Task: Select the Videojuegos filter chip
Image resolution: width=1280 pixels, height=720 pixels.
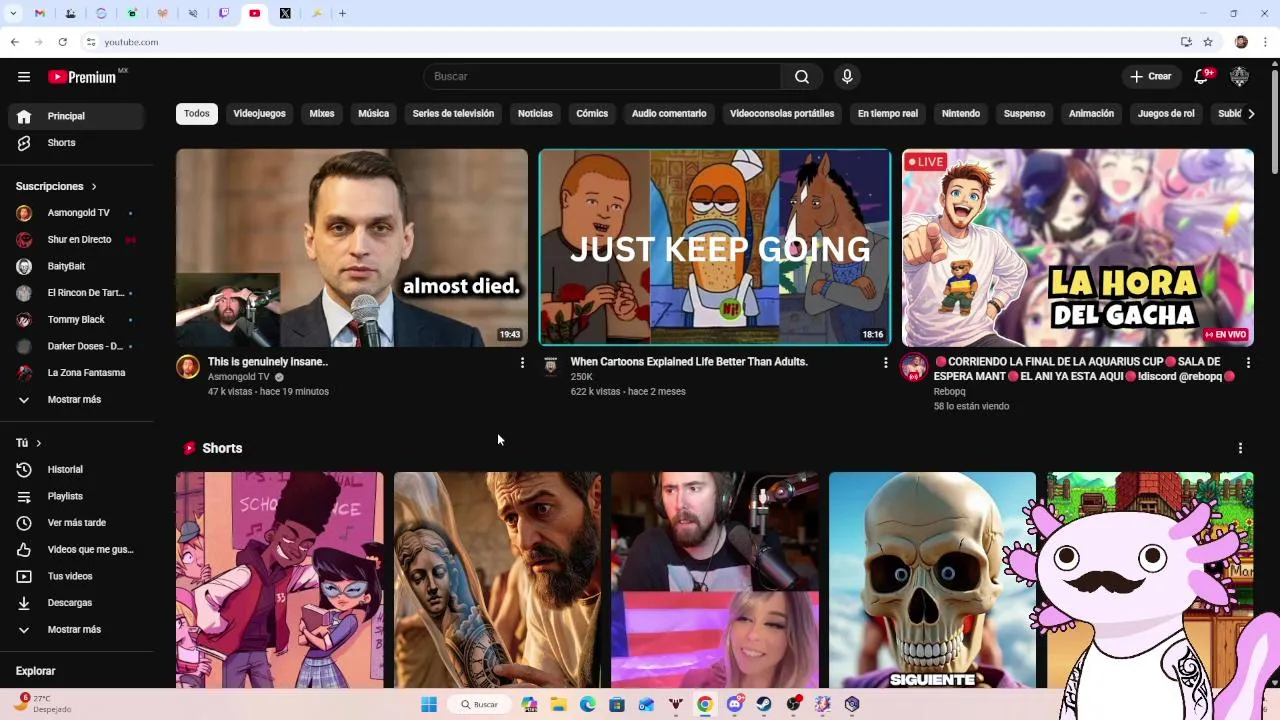Action: (x=259, y=114)
